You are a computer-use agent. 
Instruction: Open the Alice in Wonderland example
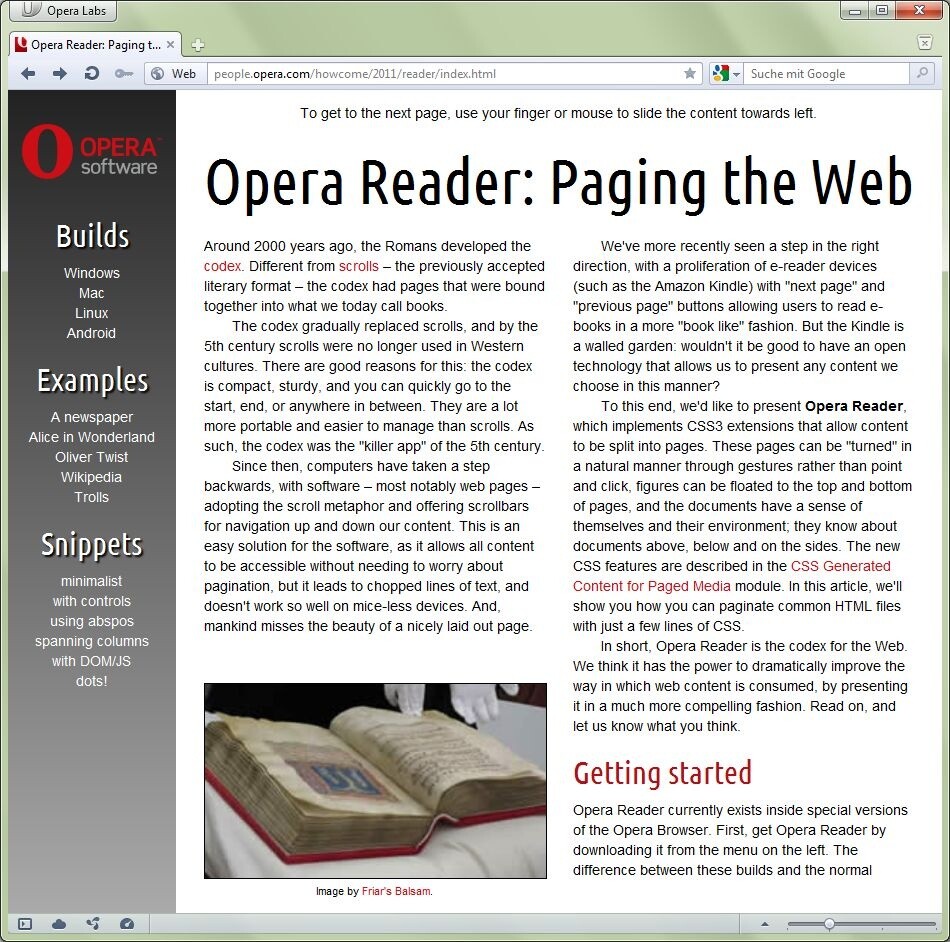tap(91, 437)
